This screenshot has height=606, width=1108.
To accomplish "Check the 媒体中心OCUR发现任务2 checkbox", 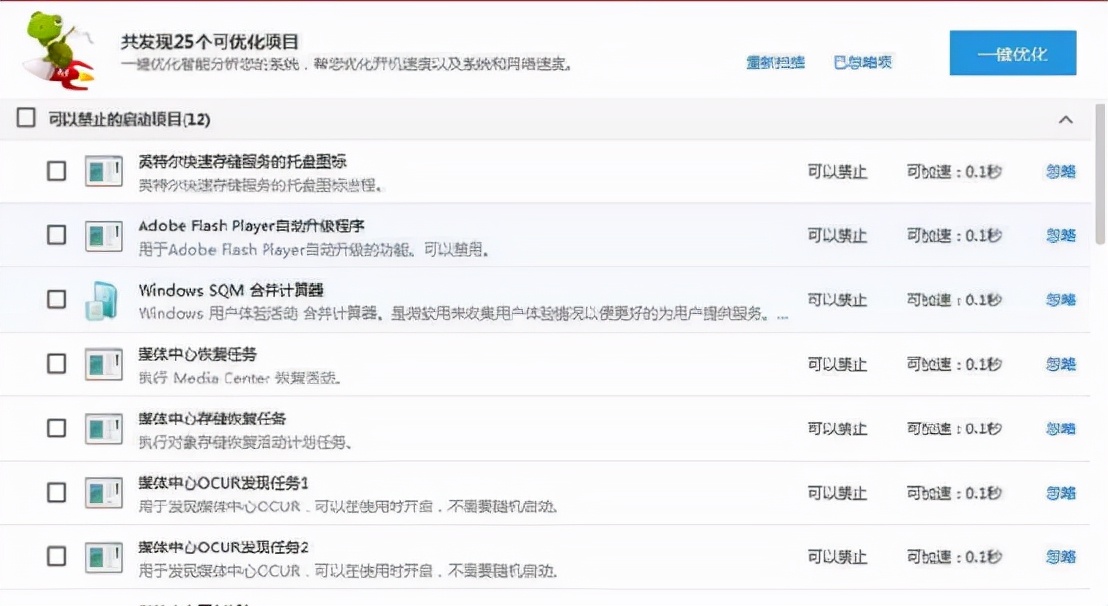I will pos(56,557).
